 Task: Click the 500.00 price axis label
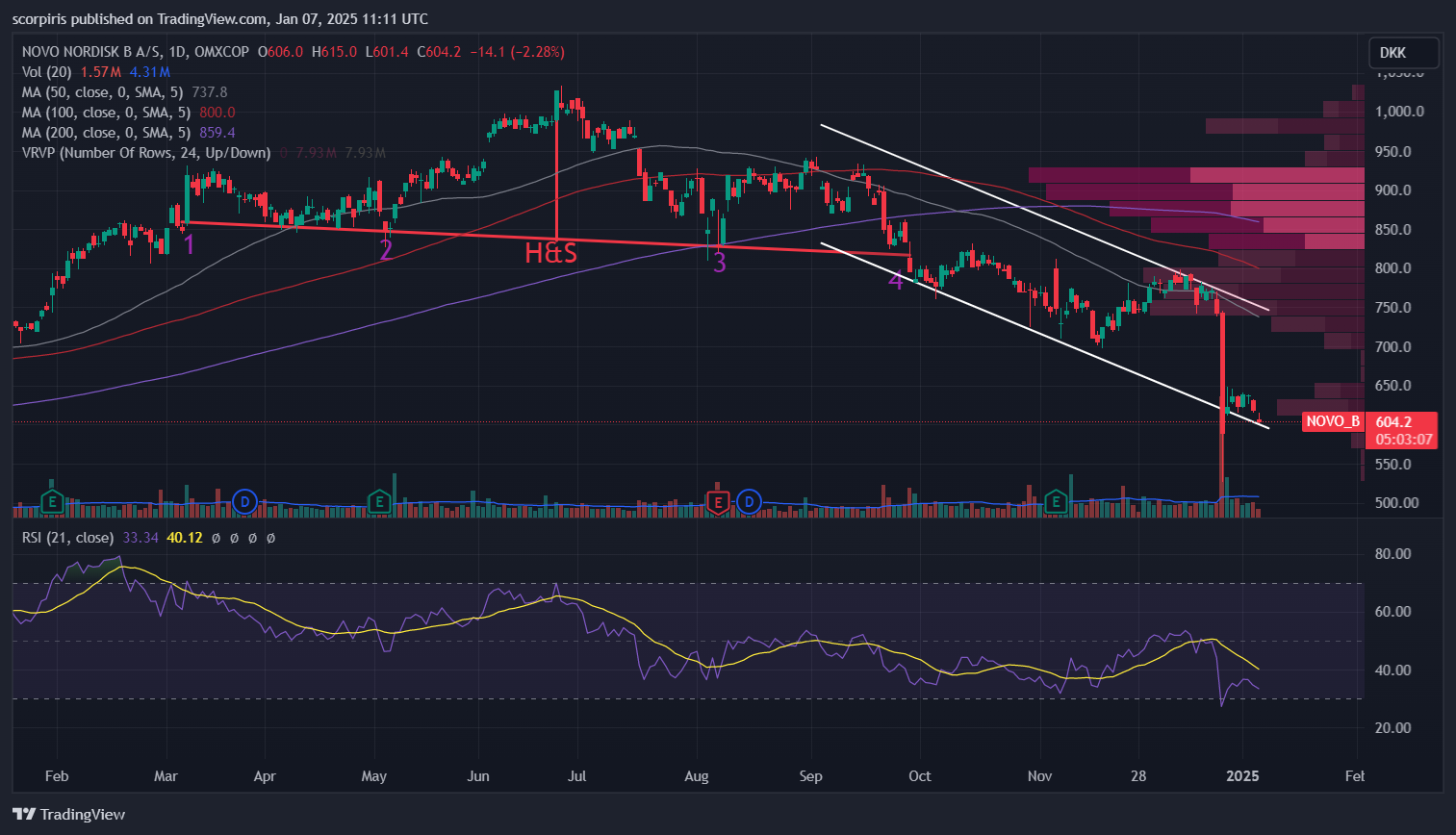point(1397,503)
